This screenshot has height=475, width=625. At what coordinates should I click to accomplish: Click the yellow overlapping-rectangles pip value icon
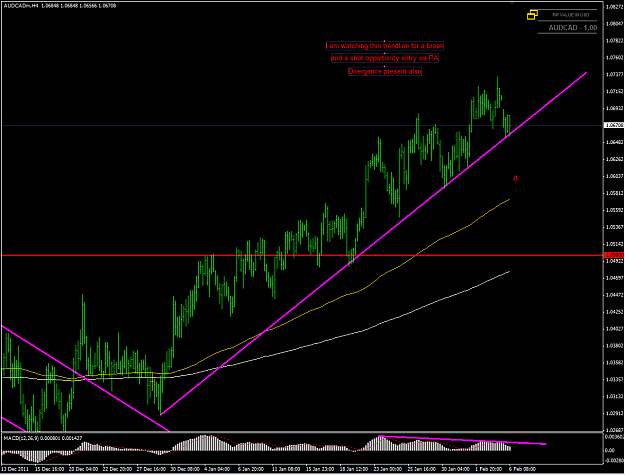(x=532, y=15)
